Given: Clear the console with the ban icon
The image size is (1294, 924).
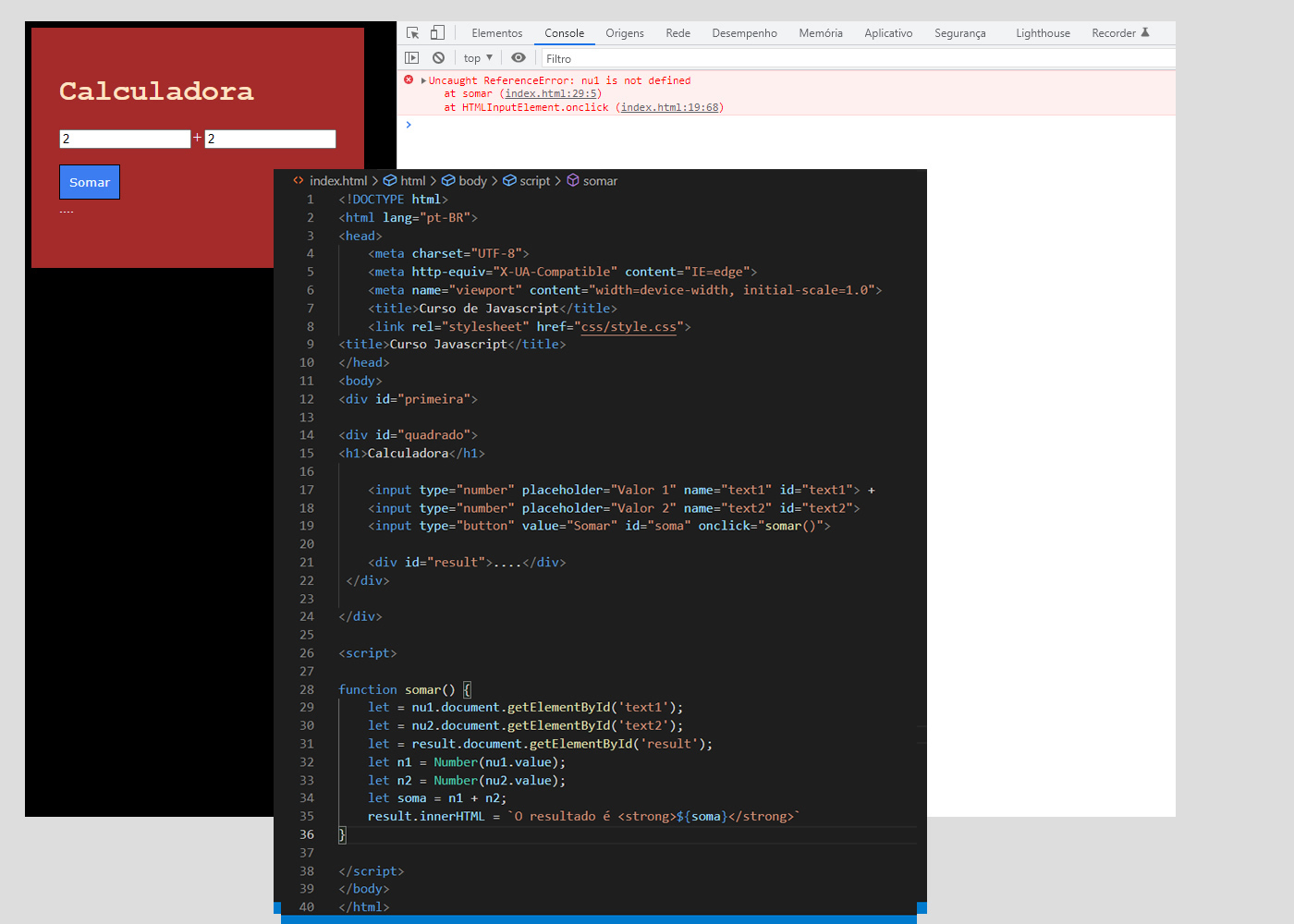Looking at the screenshot, I should coord(438,57).
